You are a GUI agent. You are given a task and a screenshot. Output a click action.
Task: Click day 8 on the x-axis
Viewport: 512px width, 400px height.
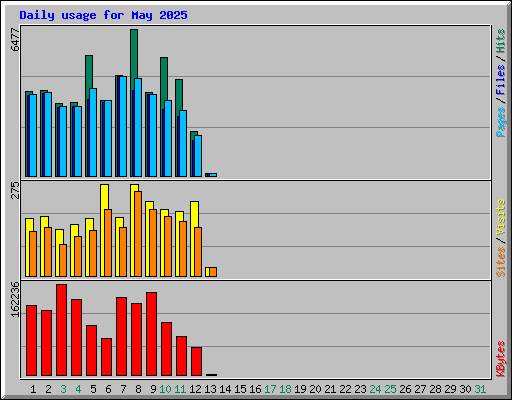click(138, 389)
